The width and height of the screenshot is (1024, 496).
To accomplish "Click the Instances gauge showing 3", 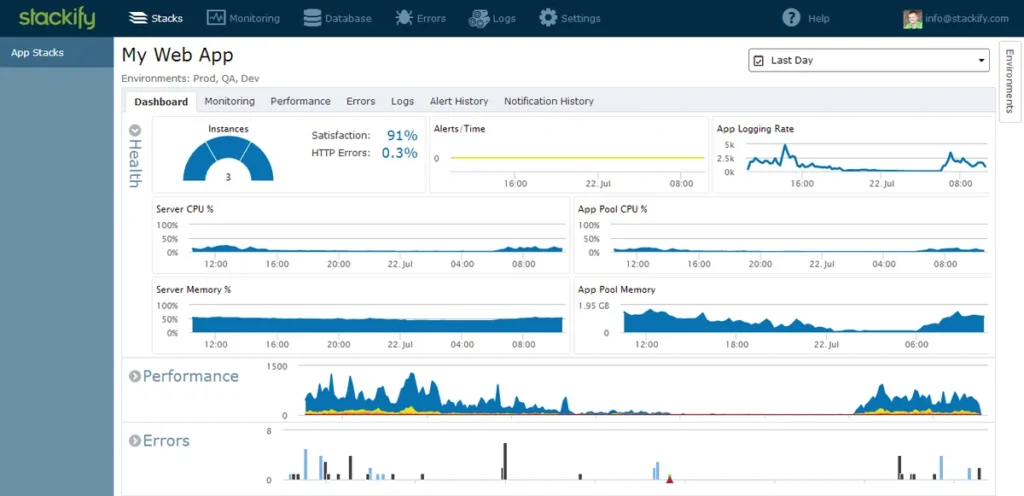I will [228, 162].
